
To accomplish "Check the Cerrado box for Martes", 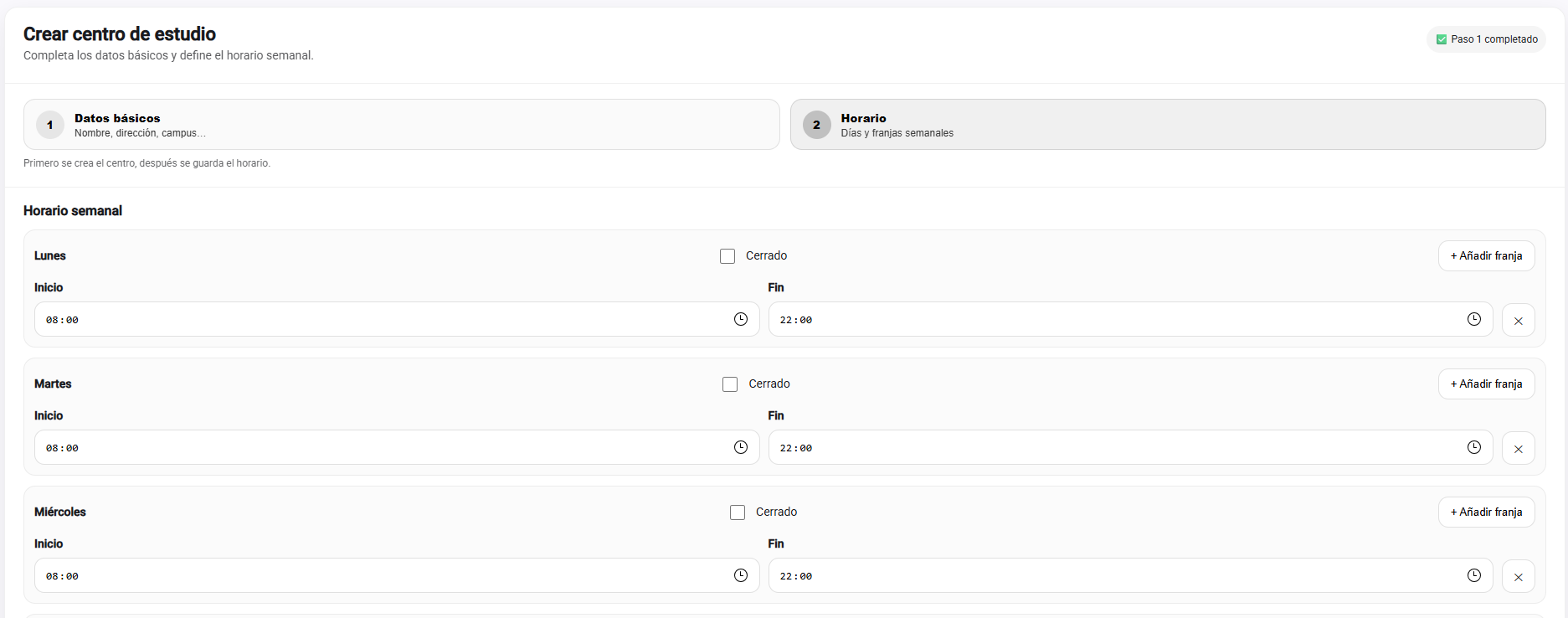I will click(x=730, y=384).
